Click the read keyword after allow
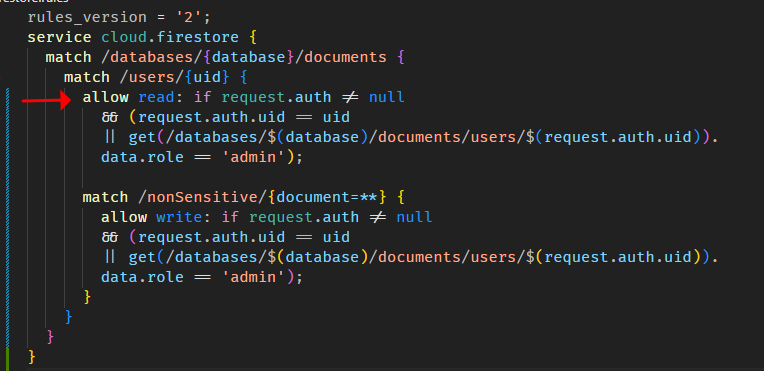 click(x=156, y=98)
